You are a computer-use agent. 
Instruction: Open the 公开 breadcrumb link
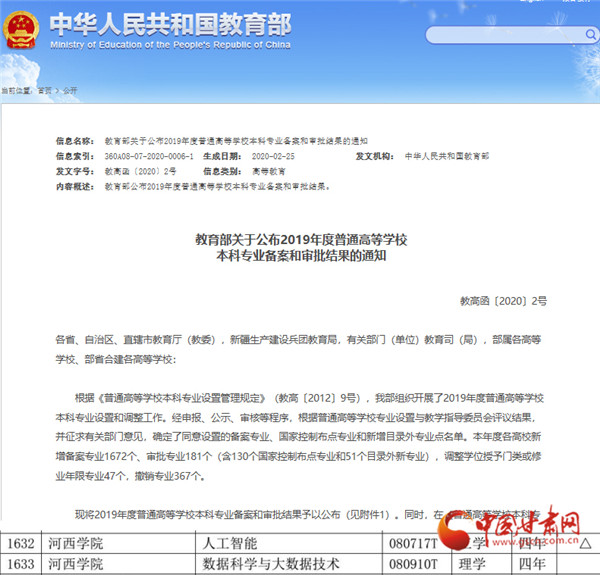tap(70, 91)
